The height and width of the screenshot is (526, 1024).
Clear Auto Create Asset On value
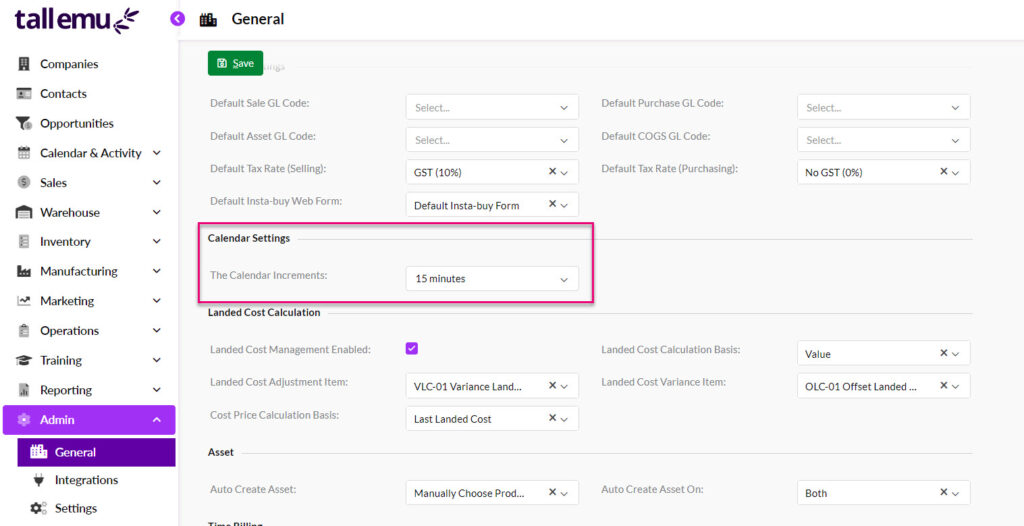tap(944, 492)
